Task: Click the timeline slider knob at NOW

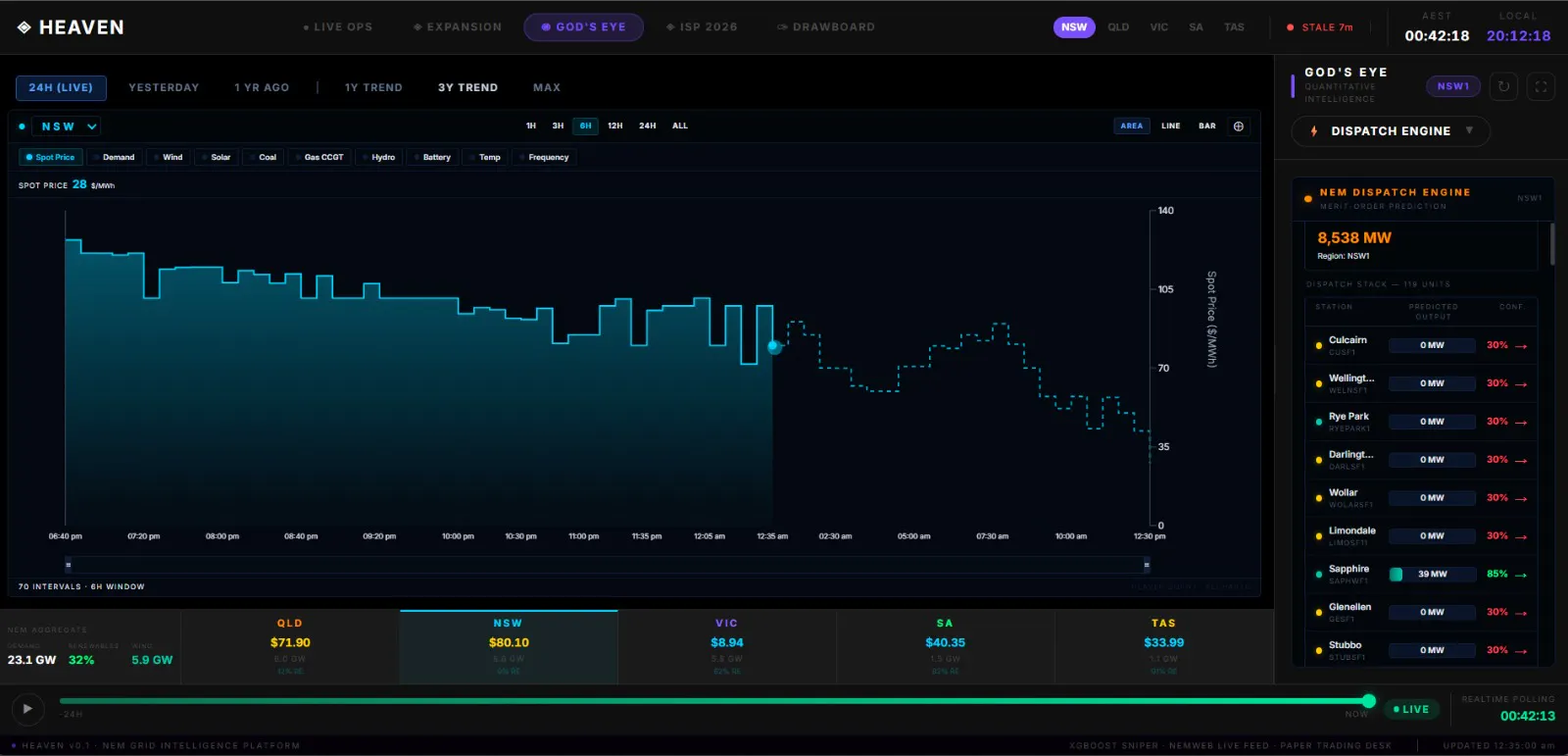Action: coord(1369,701)
